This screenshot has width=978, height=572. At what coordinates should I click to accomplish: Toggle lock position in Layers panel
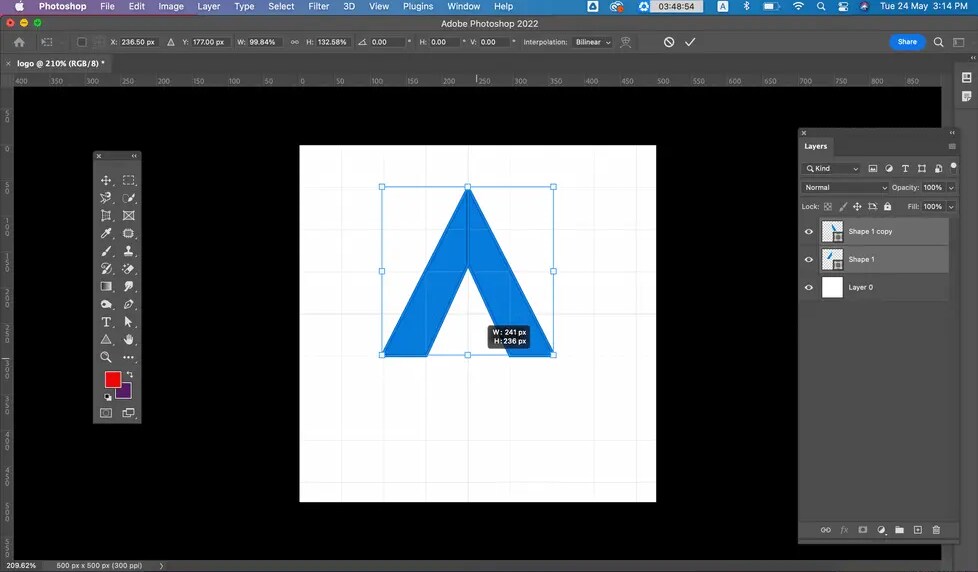857,206
